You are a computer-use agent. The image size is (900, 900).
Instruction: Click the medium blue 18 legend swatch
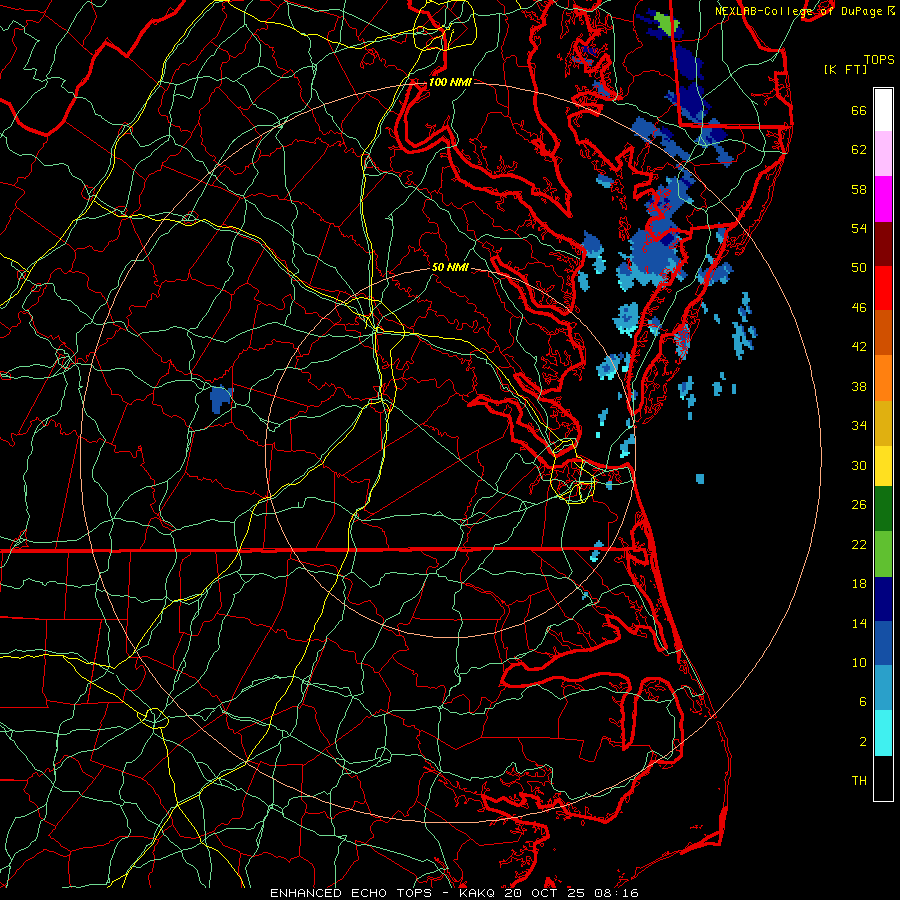click(883, 643)
